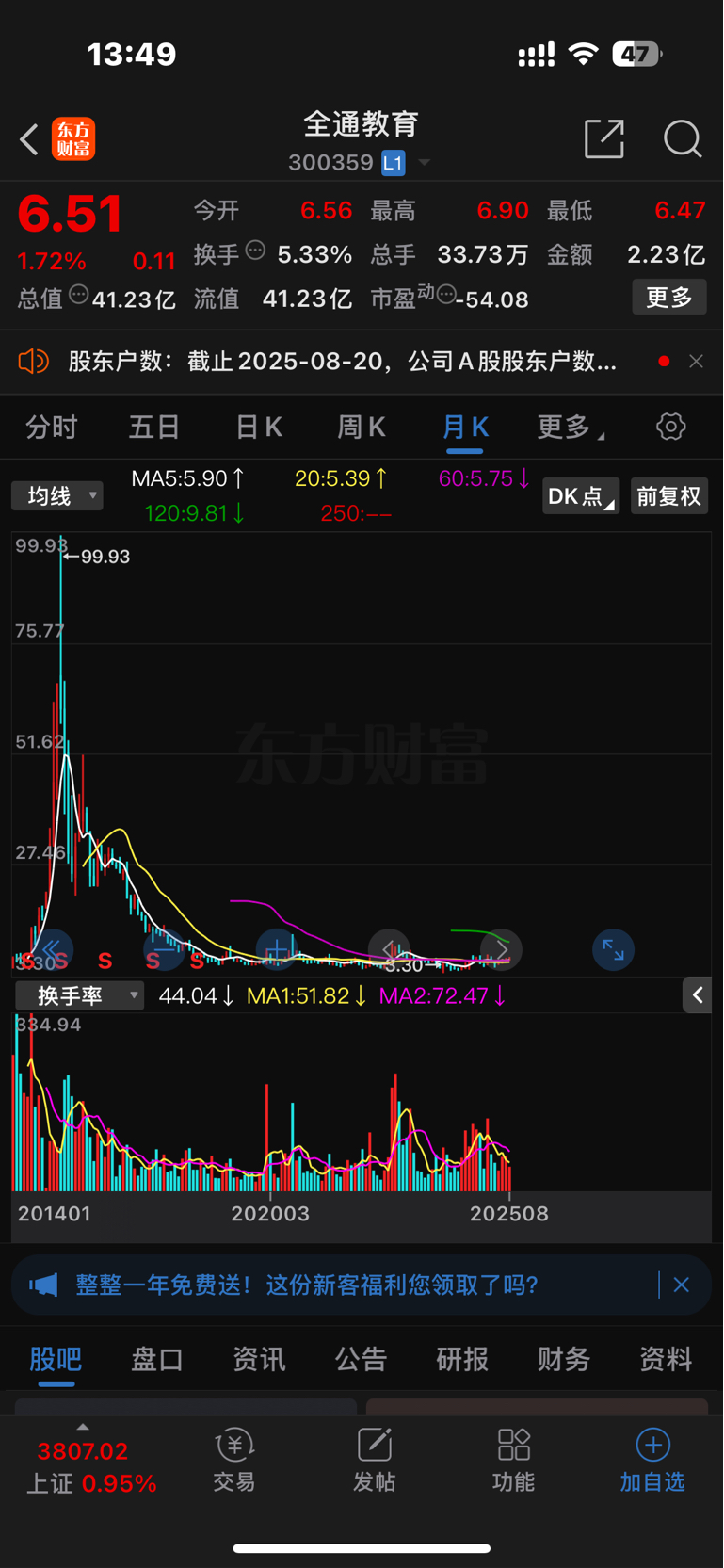
Task: Tap the battery indicator in status bar
Action: [637, 55]
